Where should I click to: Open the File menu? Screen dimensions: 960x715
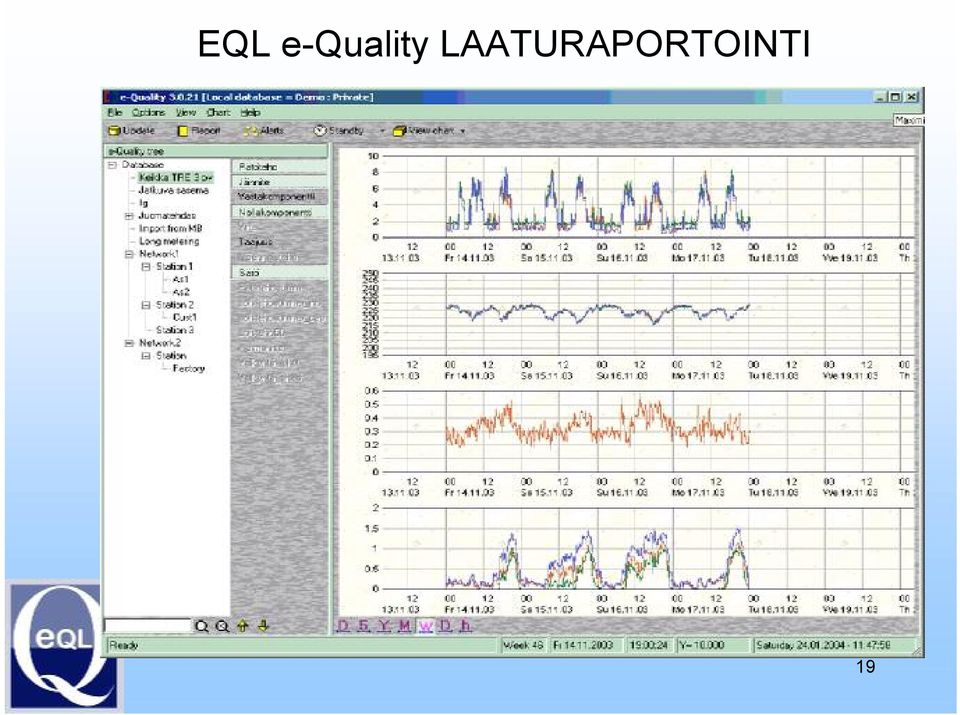click(115, 113)
